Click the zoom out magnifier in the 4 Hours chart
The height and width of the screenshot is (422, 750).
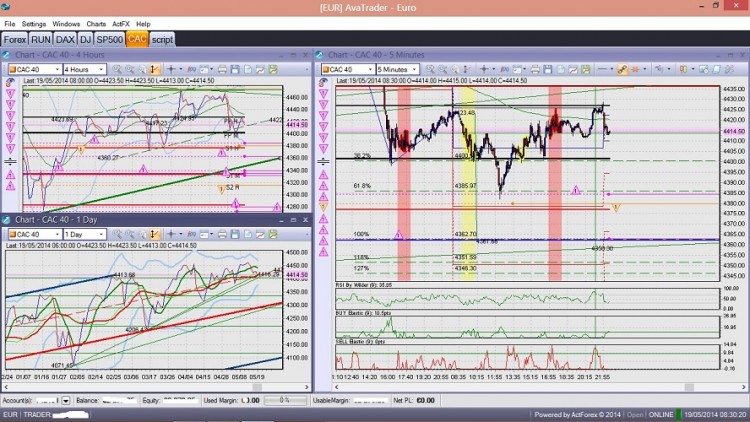click(x=130, y=70)
